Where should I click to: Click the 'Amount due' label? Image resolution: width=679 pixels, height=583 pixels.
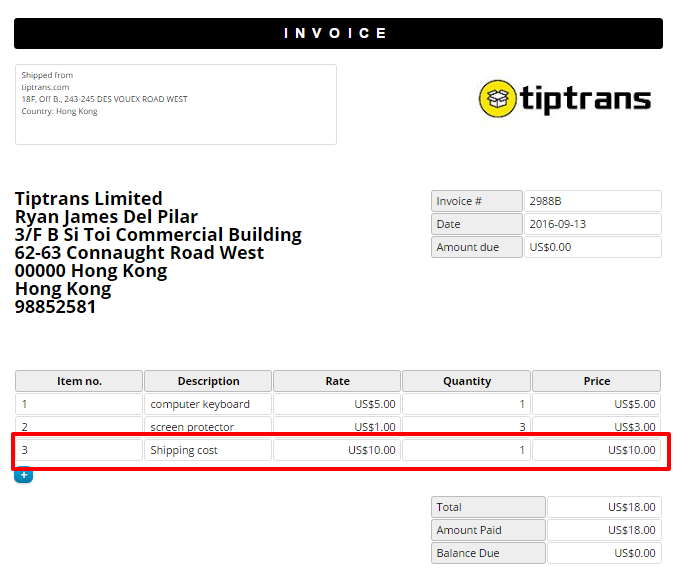(x=477, y=247)
